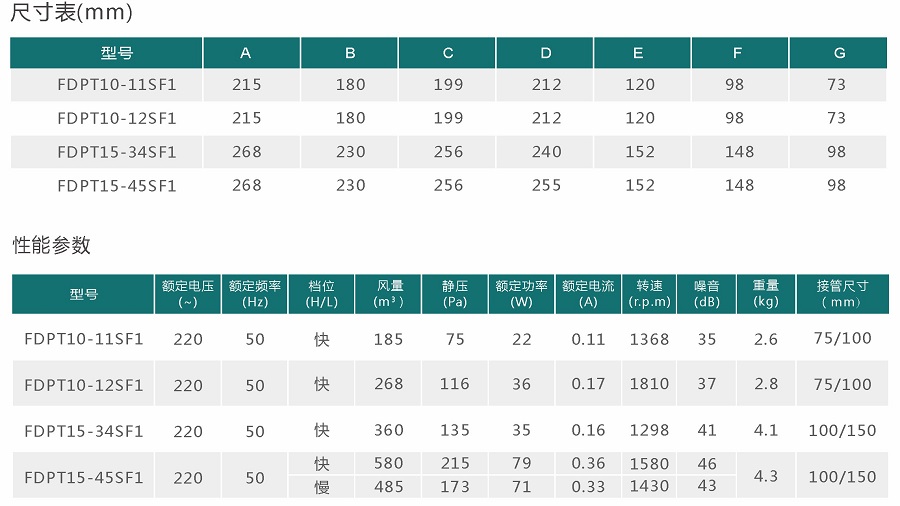Select the 档位 (H/L) column header
Viewport: 900px width, 506px height.
(322, 293)
